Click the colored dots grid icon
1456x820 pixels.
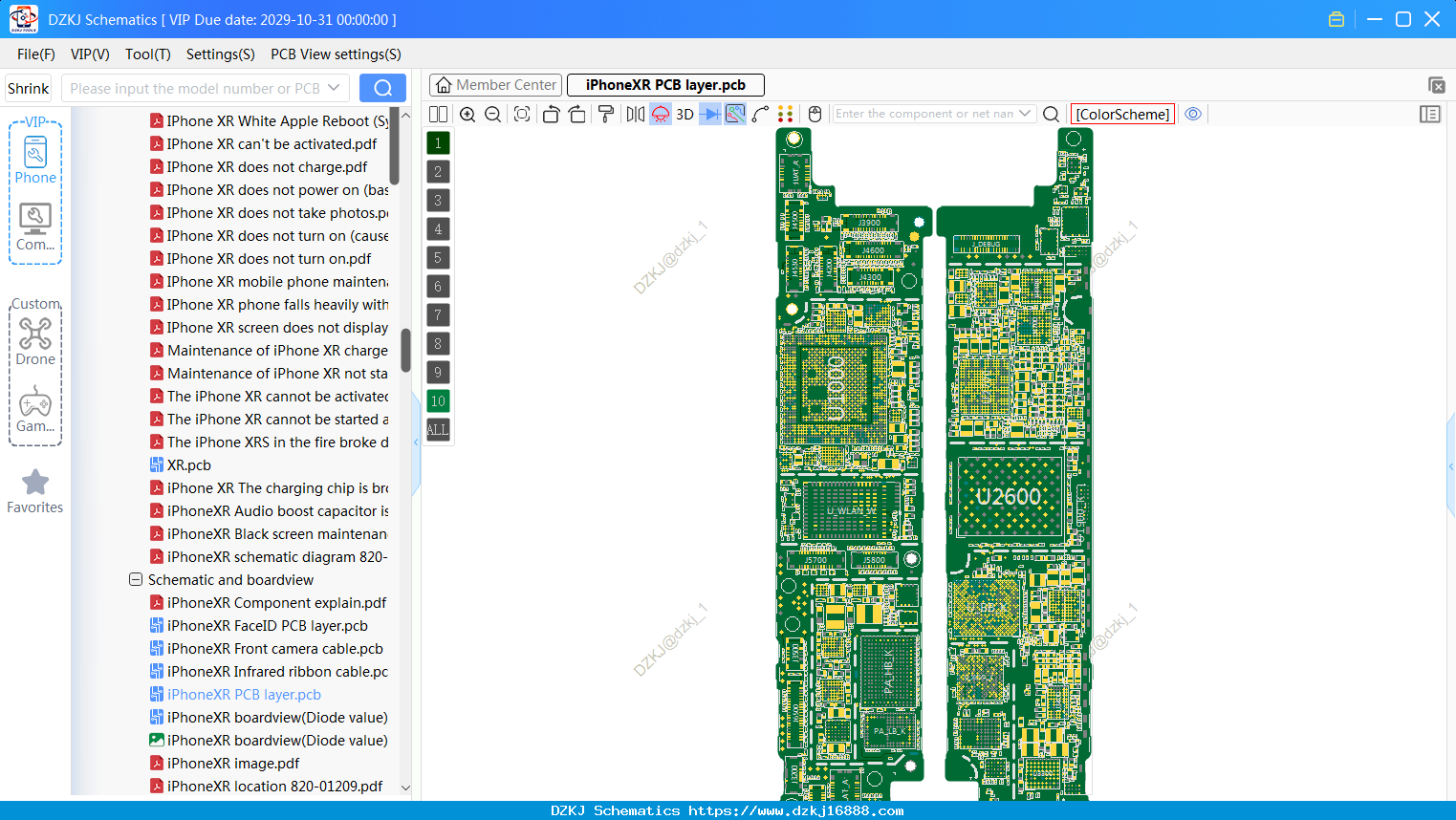[x=786, y=114]
